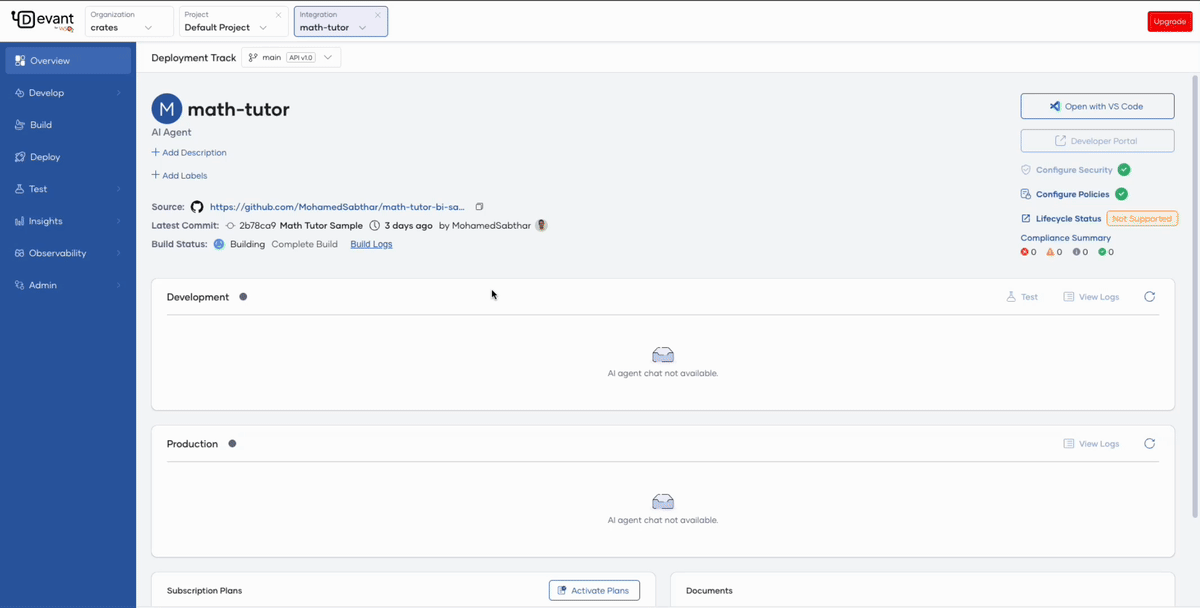Click the Overview sidebar icon

[x=20, y=61]
